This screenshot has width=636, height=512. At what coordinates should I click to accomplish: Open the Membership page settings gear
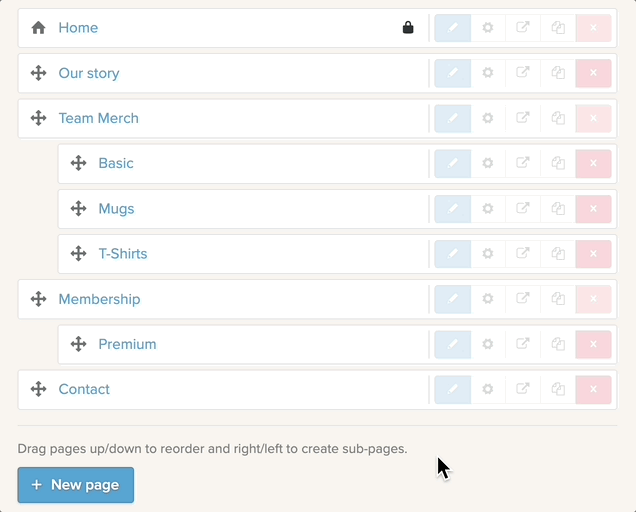(x=488, y=299)
